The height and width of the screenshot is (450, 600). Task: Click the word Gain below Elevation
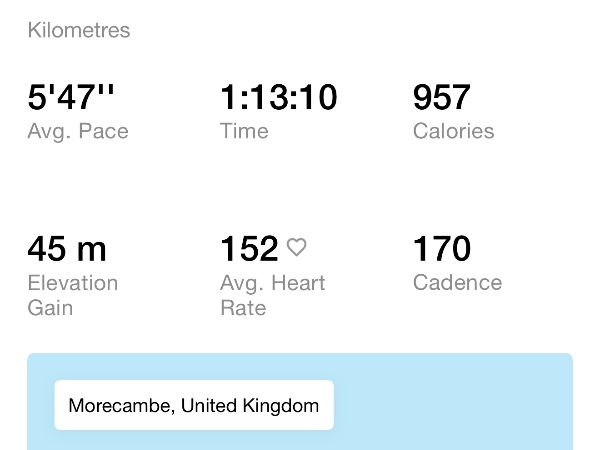(x=50, y=307)
